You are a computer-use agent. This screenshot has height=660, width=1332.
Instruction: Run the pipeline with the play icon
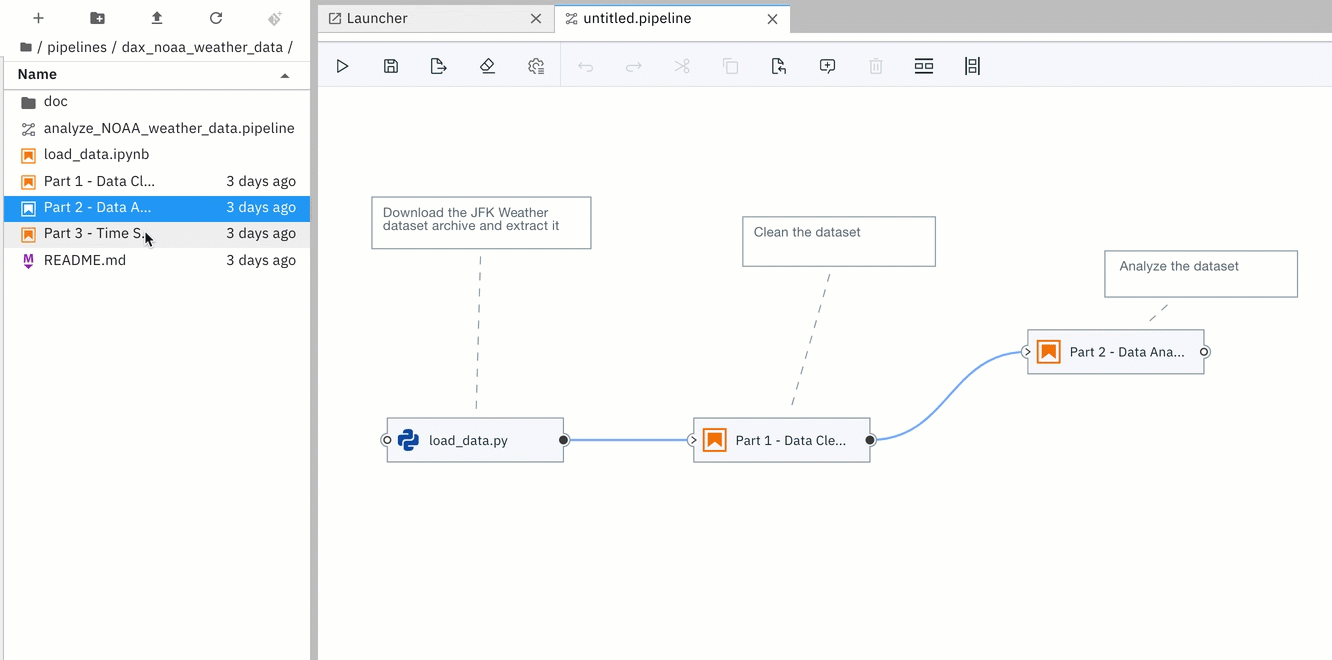342,66
